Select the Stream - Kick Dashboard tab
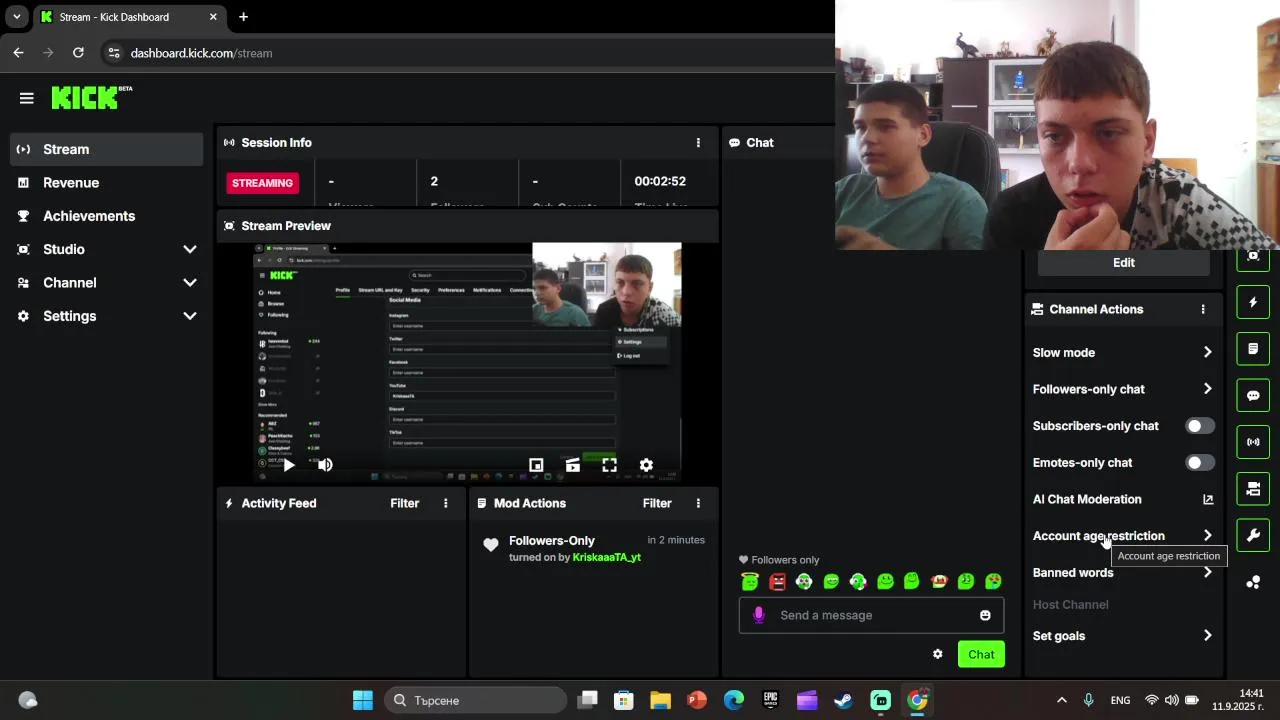The width and height of the screenshot is (1280, 720). click(x=129, y=17)
